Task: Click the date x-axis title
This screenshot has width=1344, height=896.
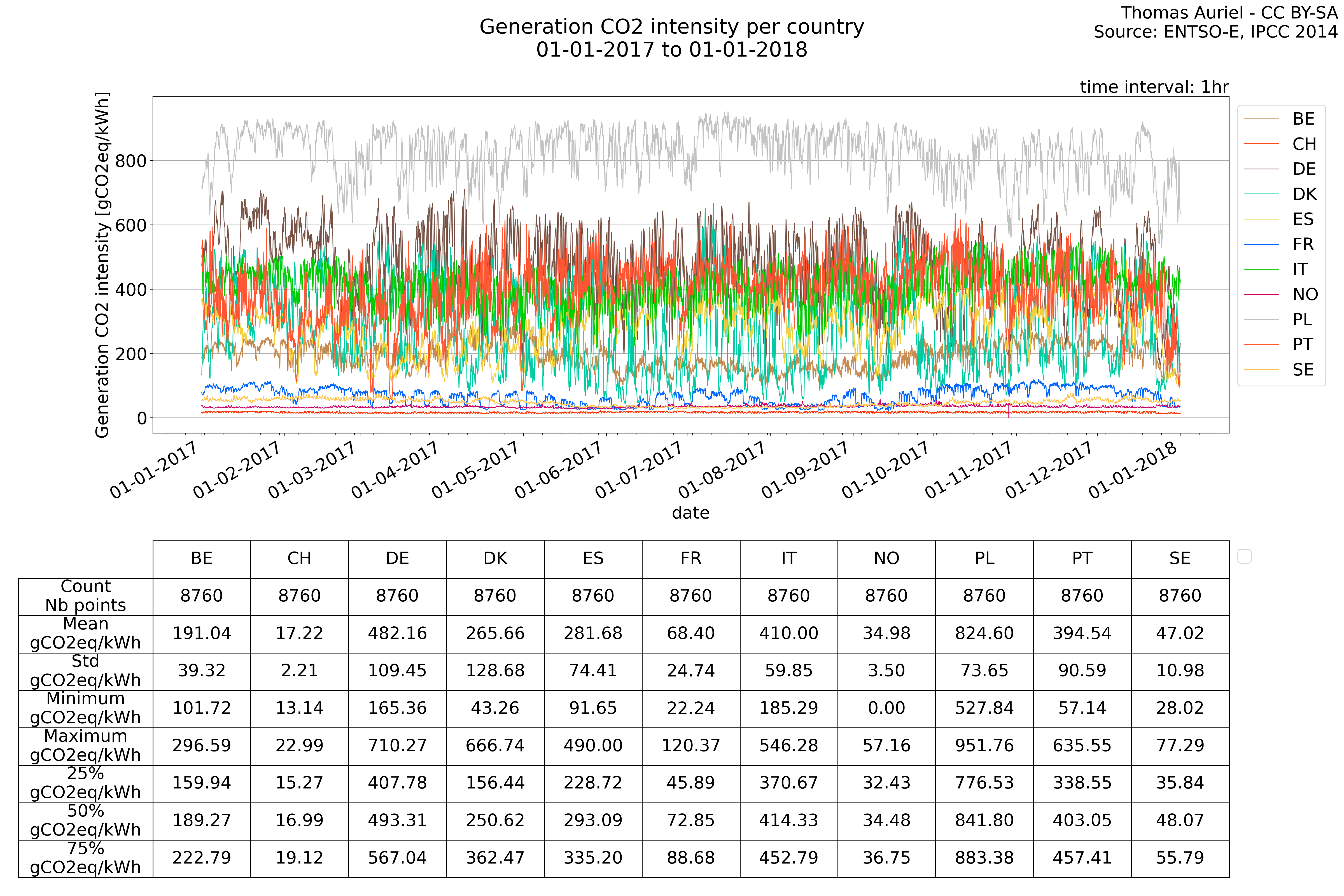Action: pos(690,513)
